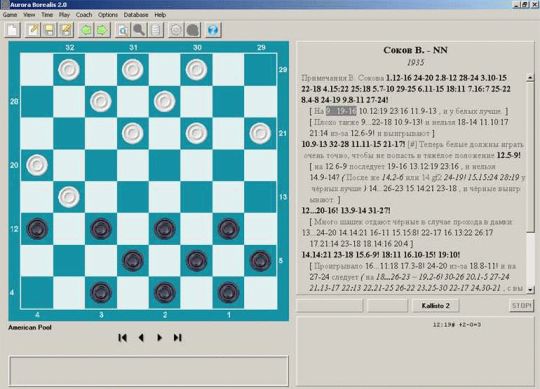
Task: Select the white piece on square 30
Action: click(196, 70)
